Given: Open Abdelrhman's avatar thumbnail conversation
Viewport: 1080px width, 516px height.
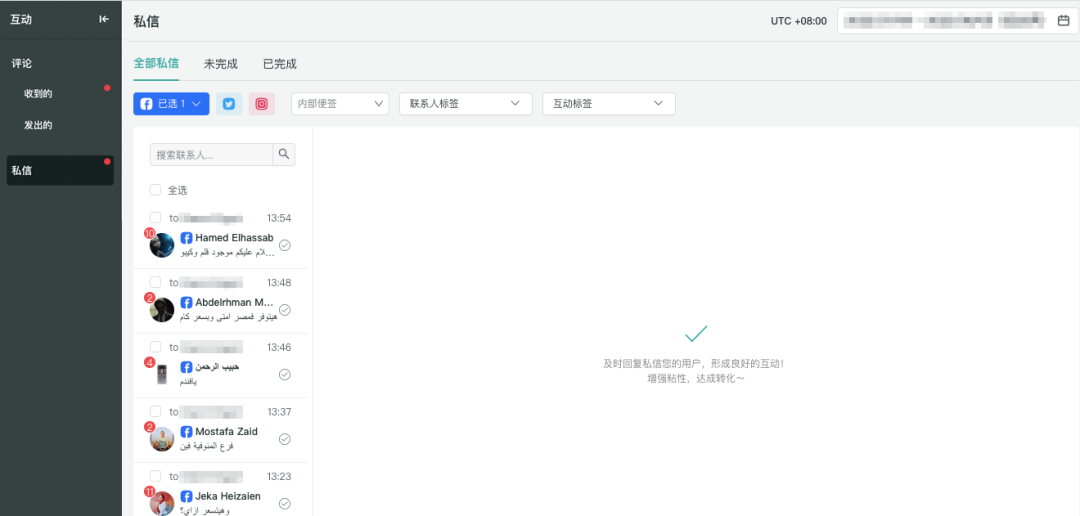Looking at the screenshot, I should tap(162, 310).
